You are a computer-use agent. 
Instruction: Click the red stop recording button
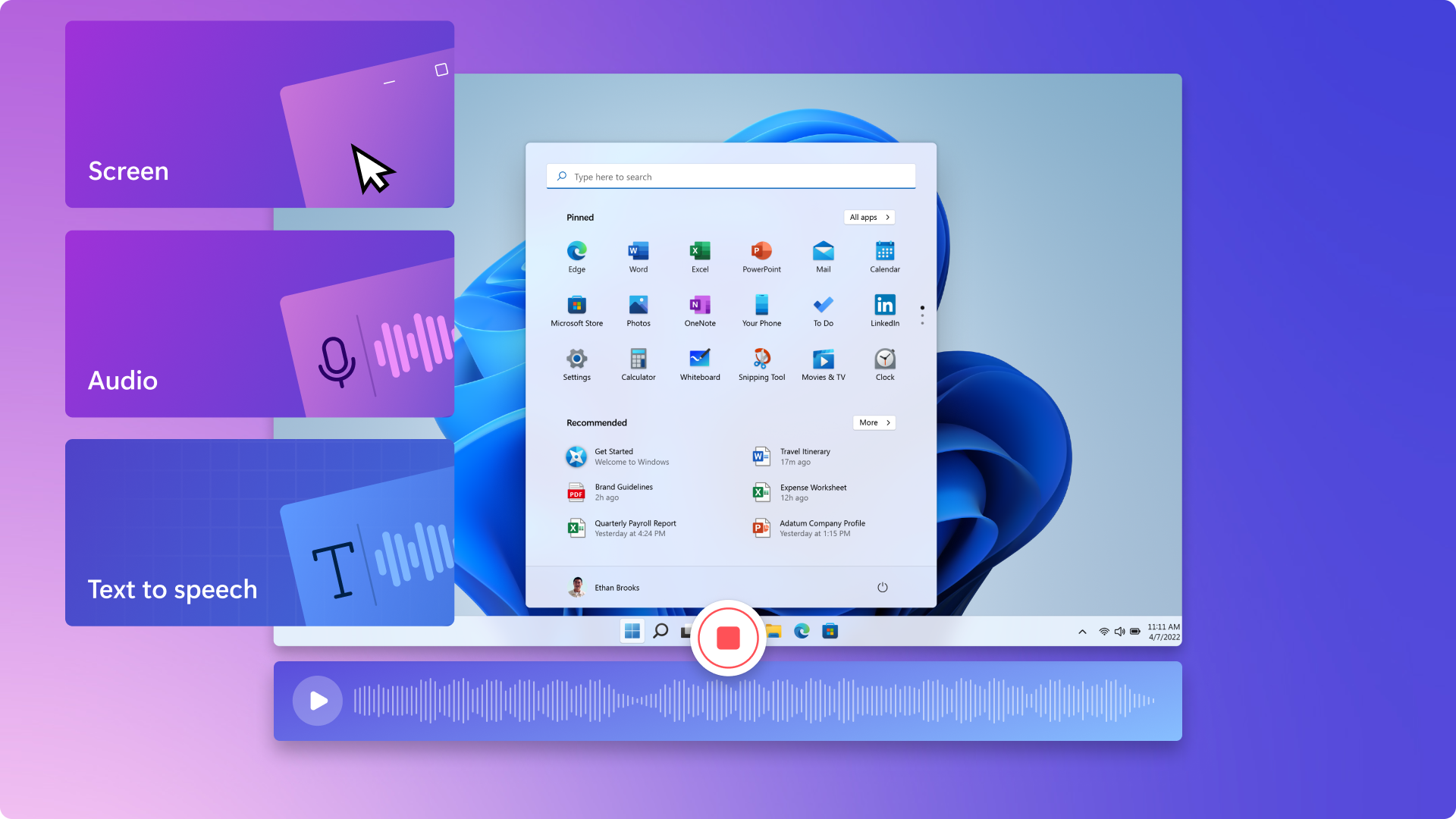point(728,638)
